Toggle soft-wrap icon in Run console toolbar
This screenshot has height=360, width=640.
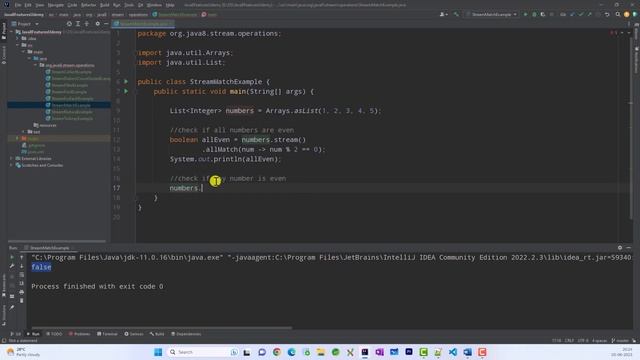tap(22, 275)
